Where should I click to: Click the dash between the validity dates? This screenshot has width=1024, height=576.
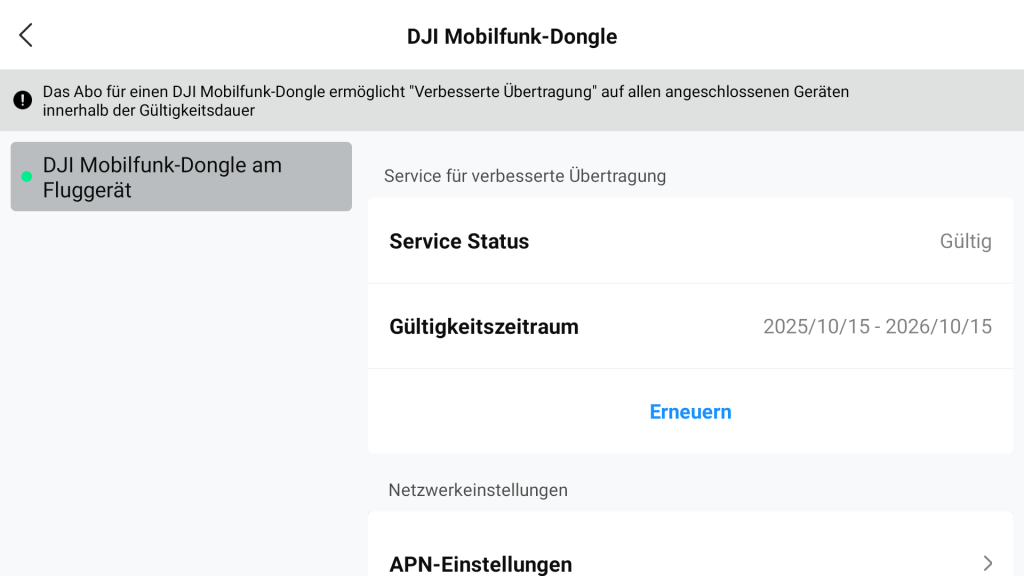pyautogui.click(x=877, y=326)
